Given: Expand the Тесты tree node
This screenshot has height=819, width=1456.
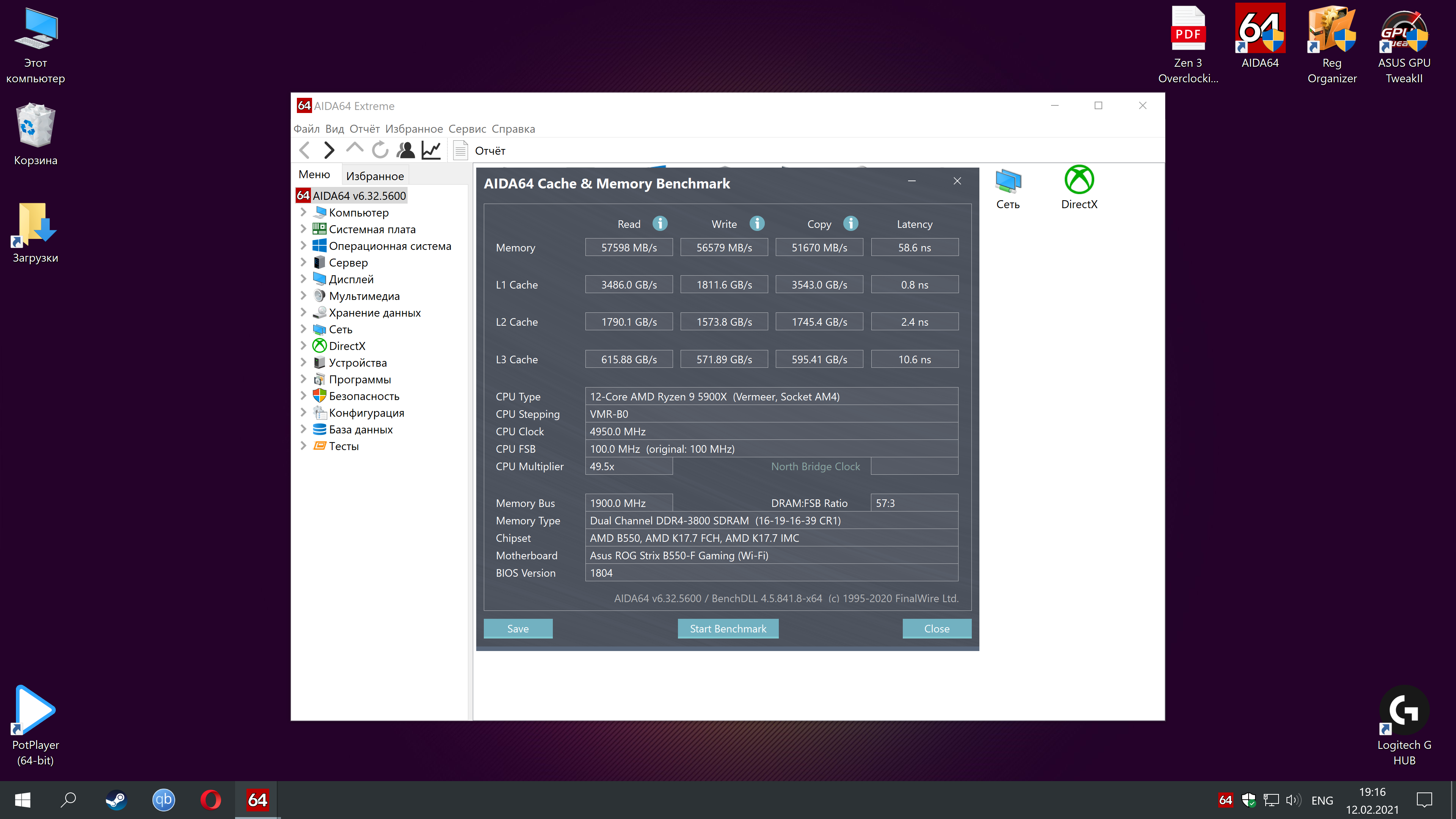Looking at the screenshot, I should point(303,446).
